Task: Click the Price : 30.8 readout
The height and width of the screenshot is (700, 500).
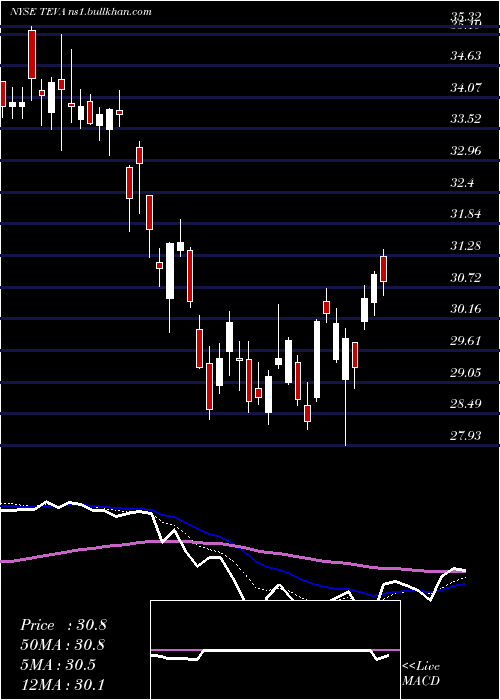Action: (63, 625)
